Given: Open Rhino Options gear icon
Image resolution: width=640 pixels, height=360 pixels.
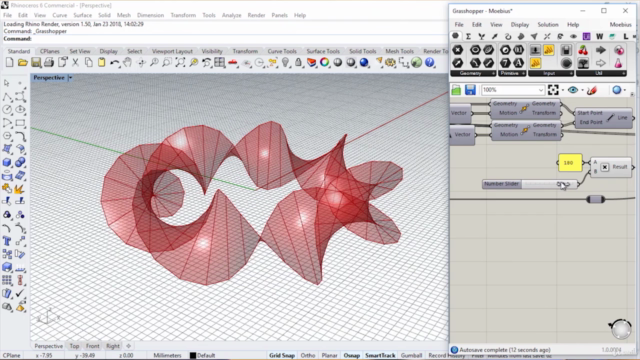Looking at the screenshot, I should (391, 62).
